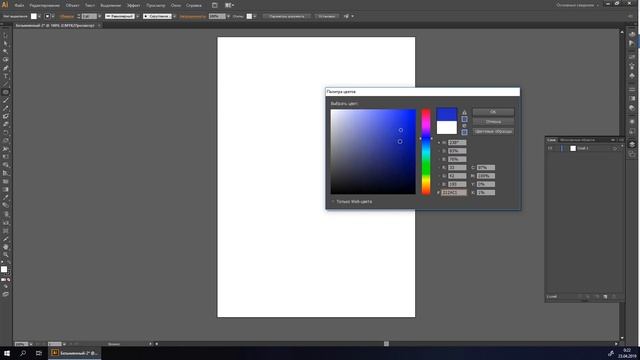
Task: Open the Окно menu
Action: point(176,5)
